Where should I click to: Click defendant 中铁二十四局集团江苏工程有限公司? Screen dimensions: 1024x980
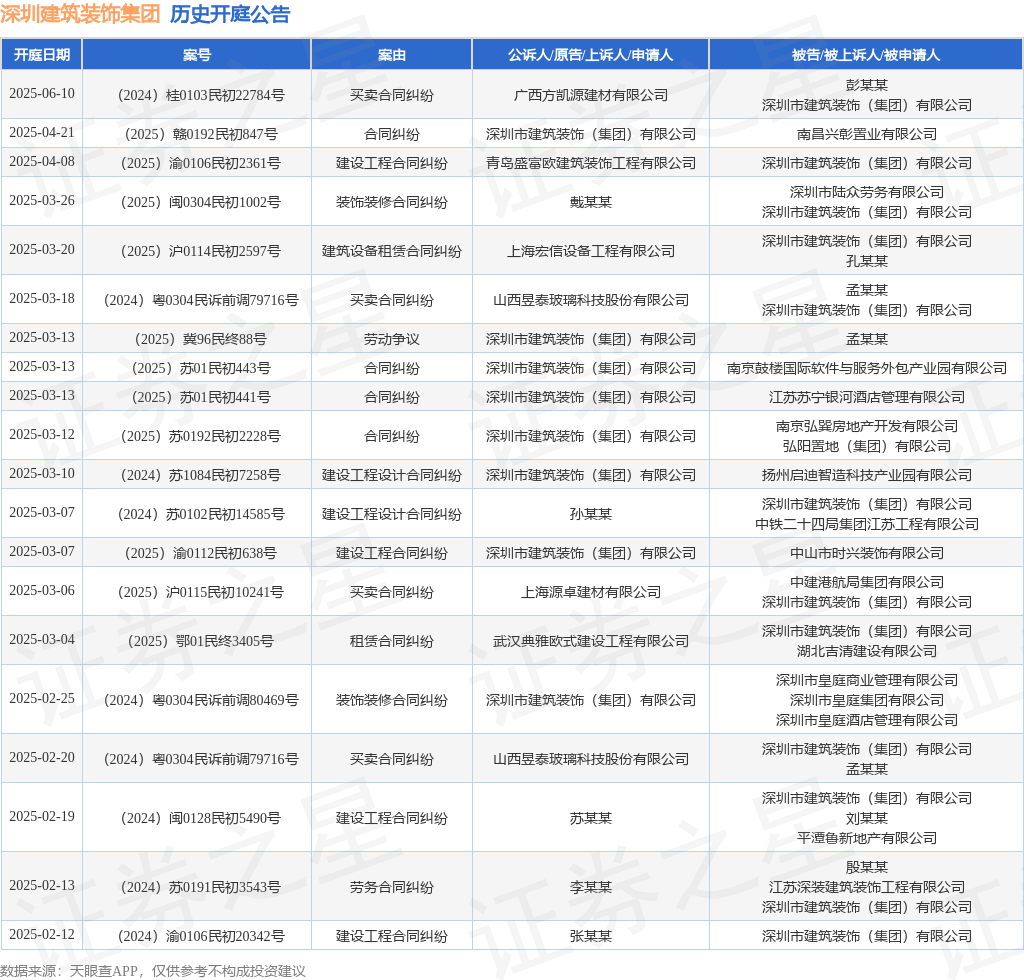coord(867,524)
